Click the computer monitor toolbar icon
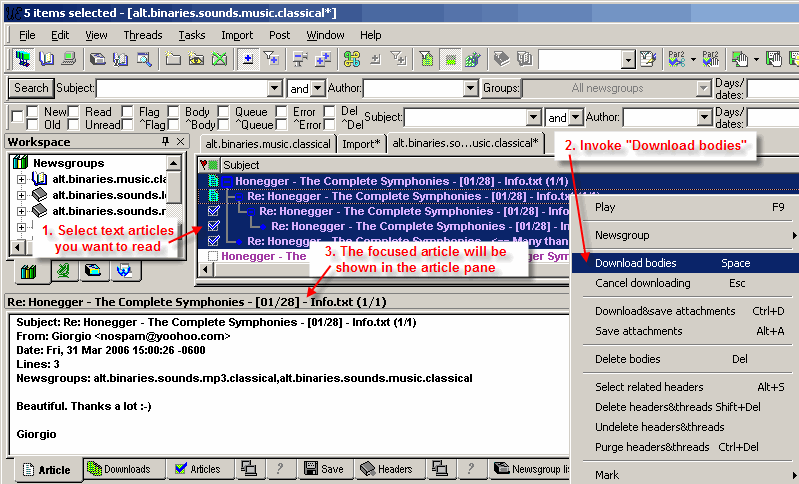 [69, 59]
